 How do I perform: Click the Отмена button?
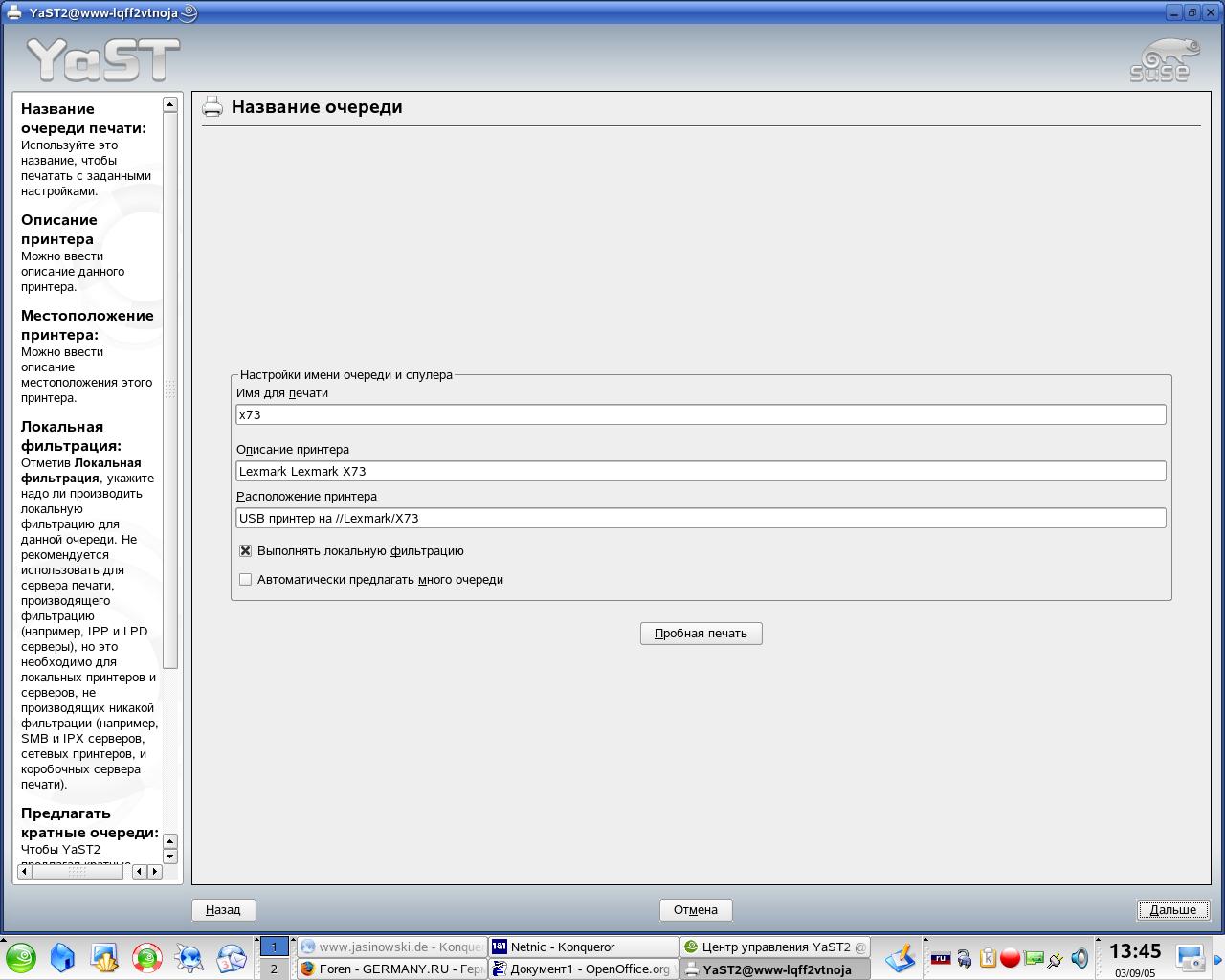tap(696, 910)
